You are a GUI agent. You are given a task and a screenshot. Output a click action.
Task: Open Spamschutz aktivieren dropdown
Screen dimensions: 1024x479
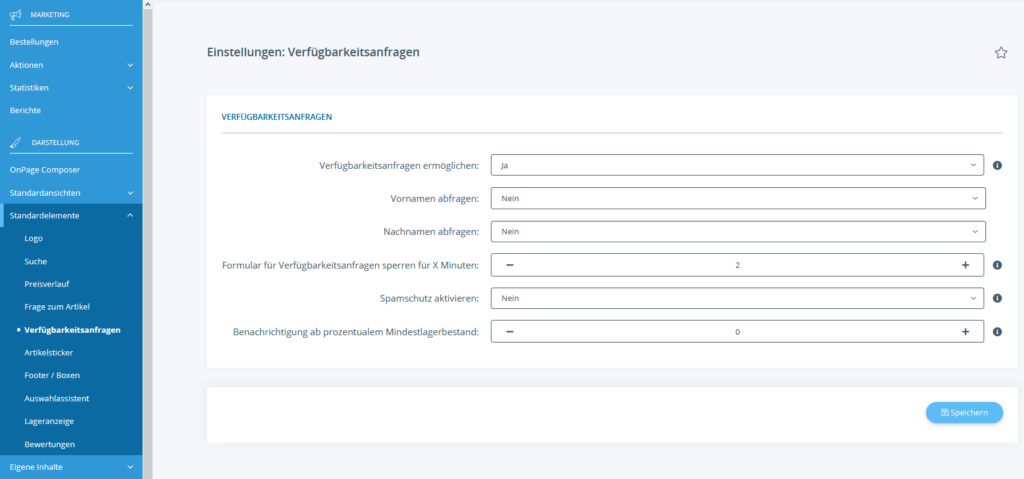coord(737,298)
